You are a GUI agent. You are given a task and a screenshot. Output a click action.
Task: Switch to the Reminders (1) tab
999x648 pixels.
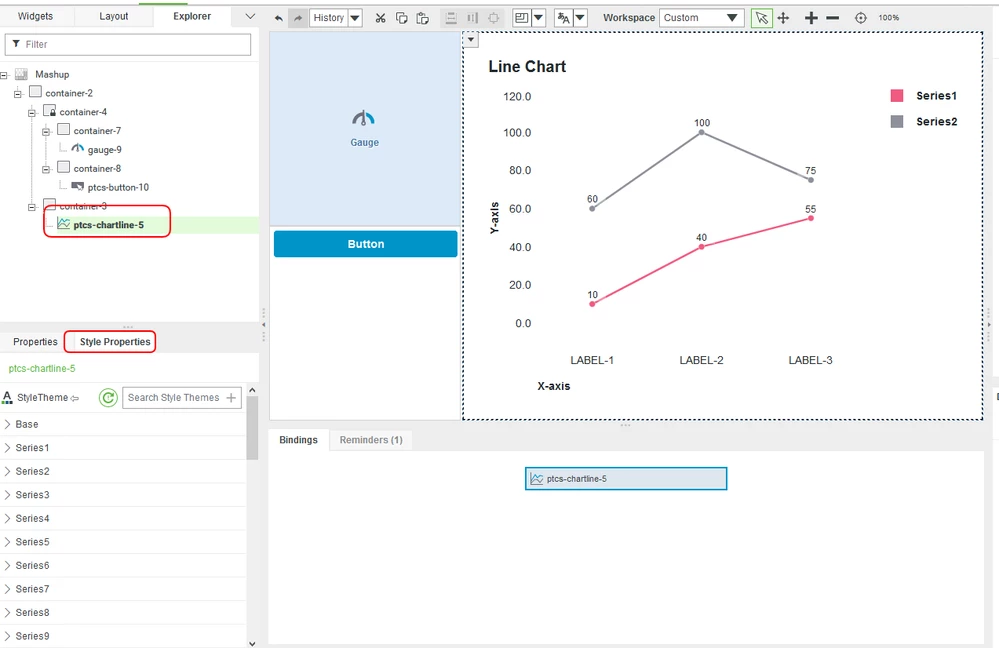click(x=371, y=440)
